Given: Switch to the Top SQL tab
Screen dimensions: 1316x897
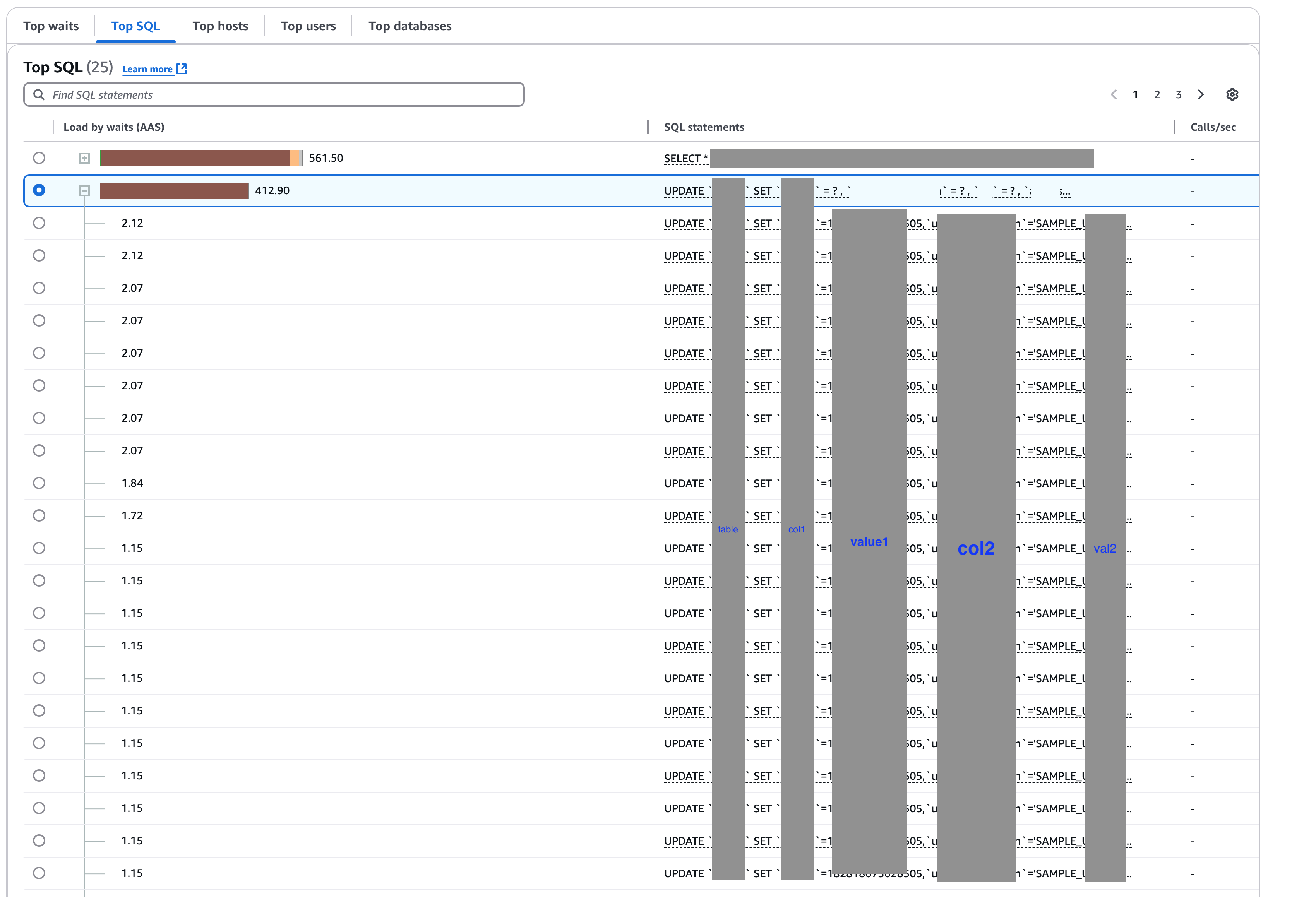Looking at the screenshot, I should point(136,26).
